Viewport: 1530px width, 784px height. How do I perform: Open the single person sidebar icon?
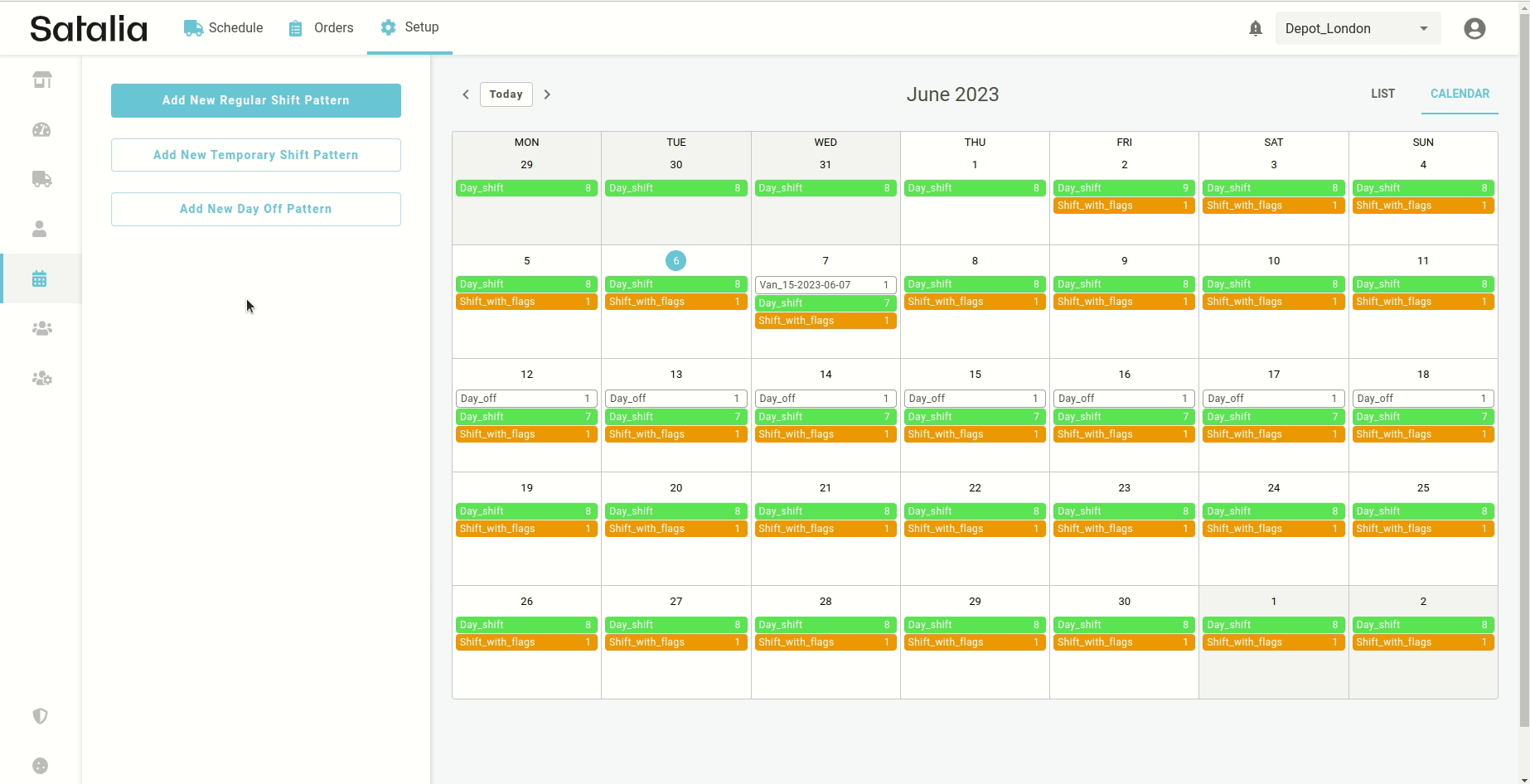(40, 230)
